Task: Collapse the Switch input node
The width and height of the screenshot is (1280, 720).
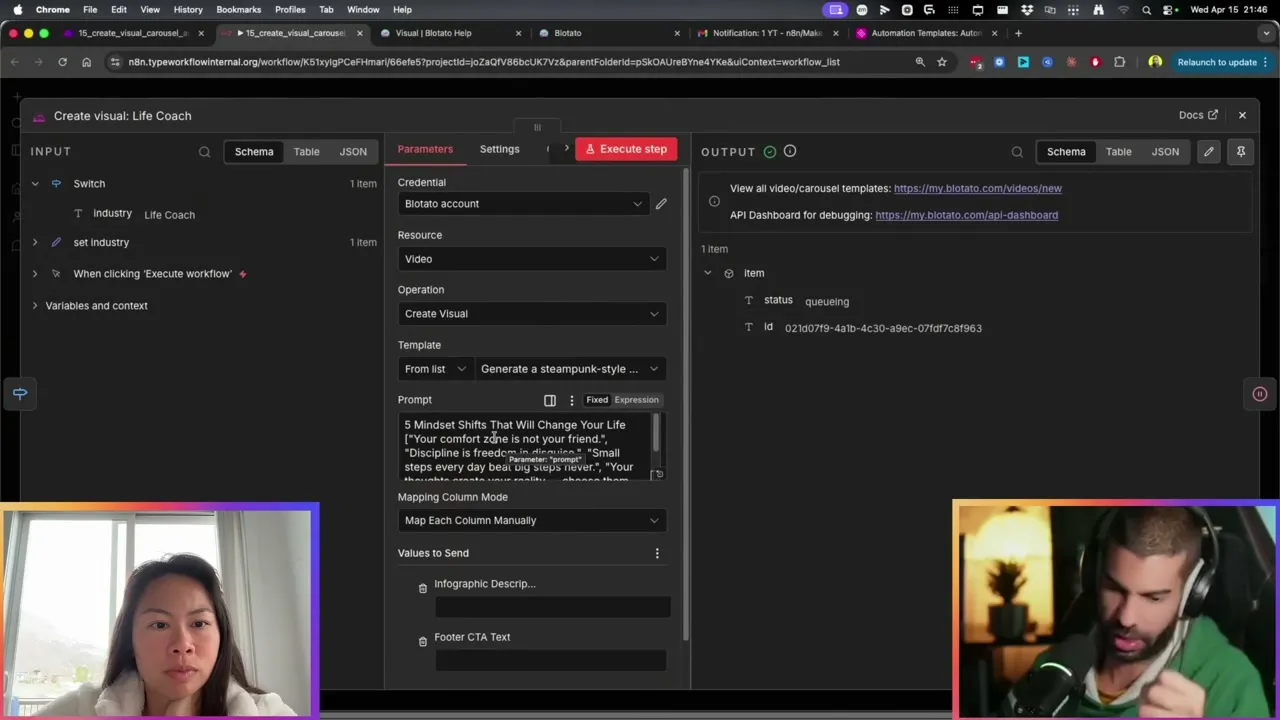Action: [35, 184]
